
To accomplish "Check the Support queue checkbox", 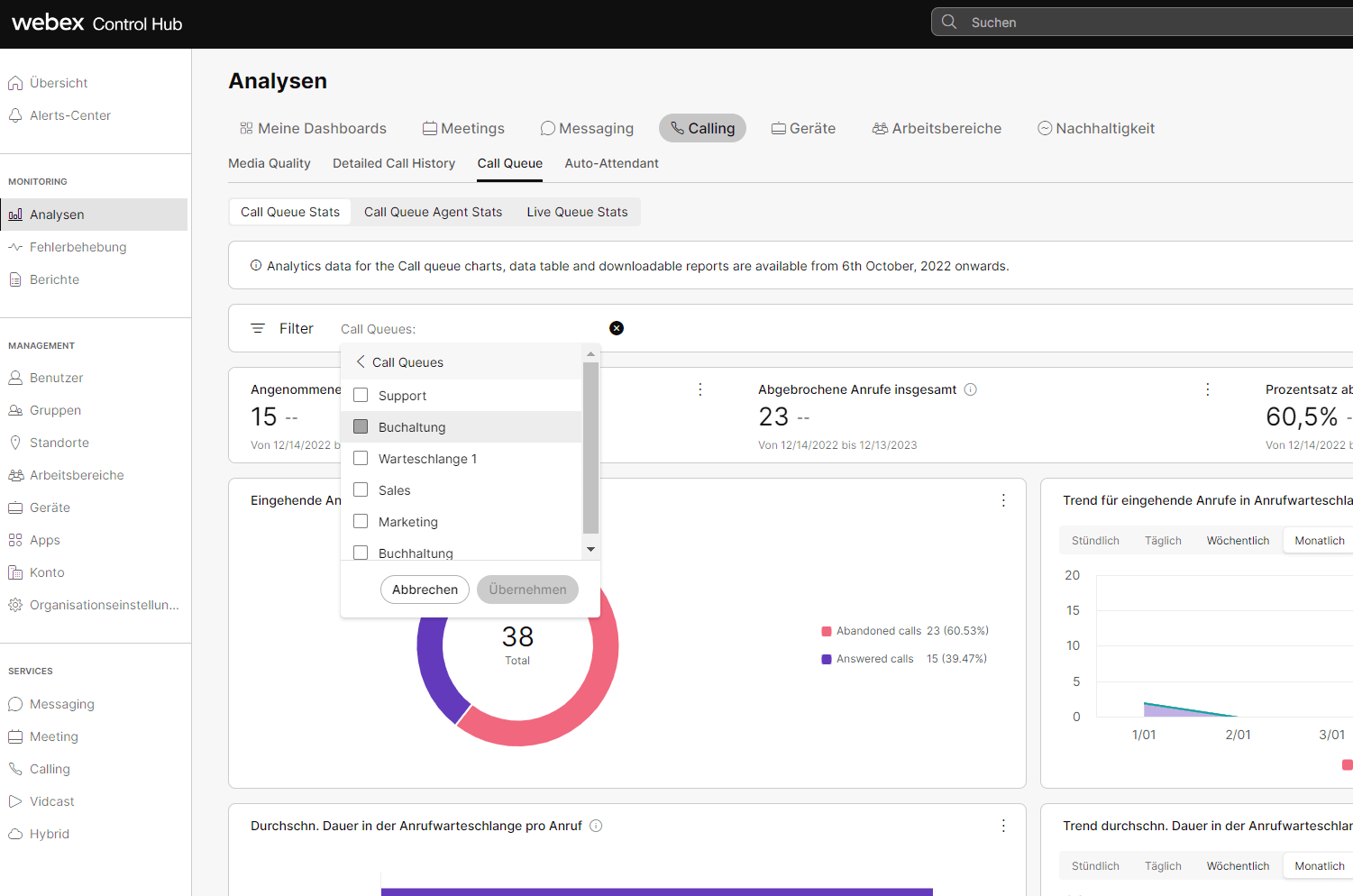I will 361,395.
